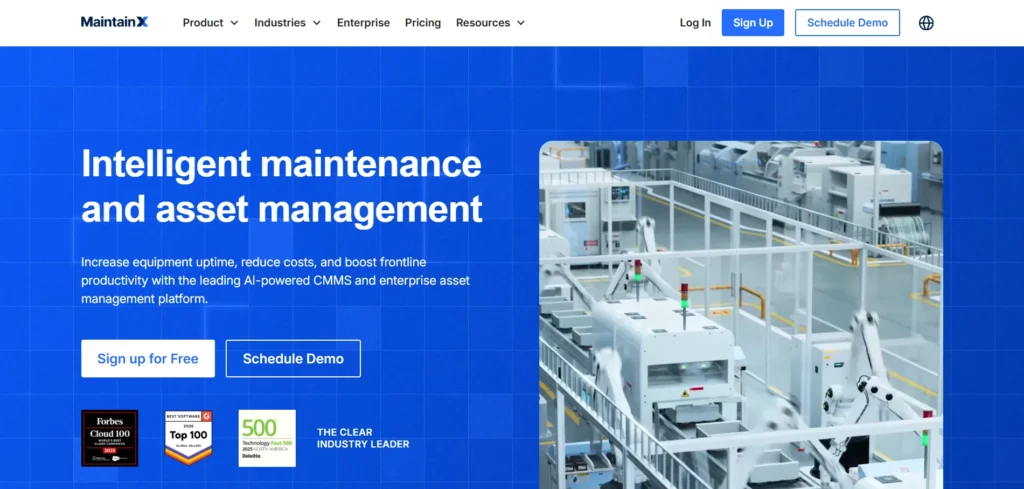
Task: Click 'THE CLEAR INDUSTRY LEADER' text
Action: [363, 438]
